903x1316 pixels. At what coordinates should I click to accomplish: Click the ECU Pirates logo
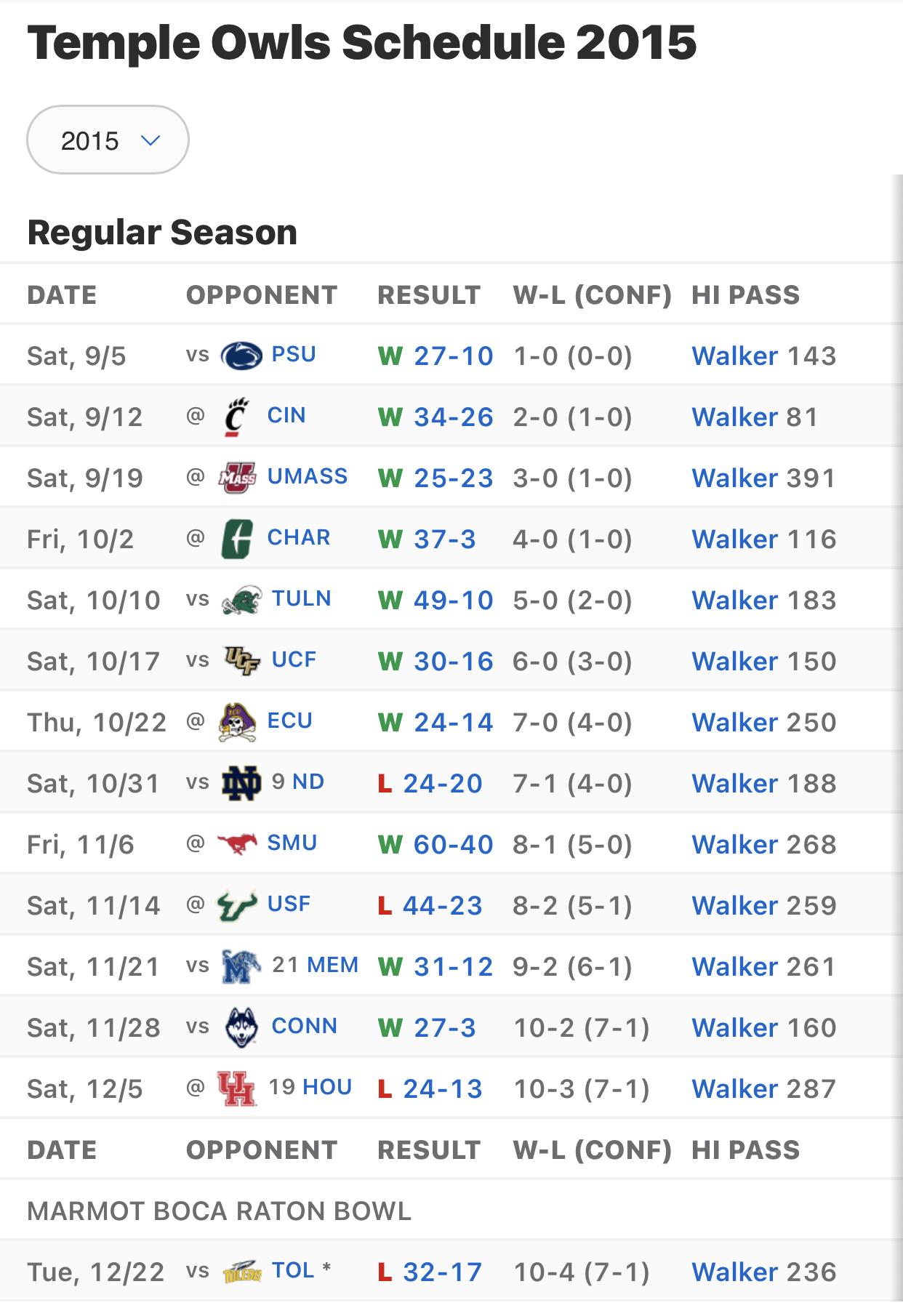coord(237,722)
